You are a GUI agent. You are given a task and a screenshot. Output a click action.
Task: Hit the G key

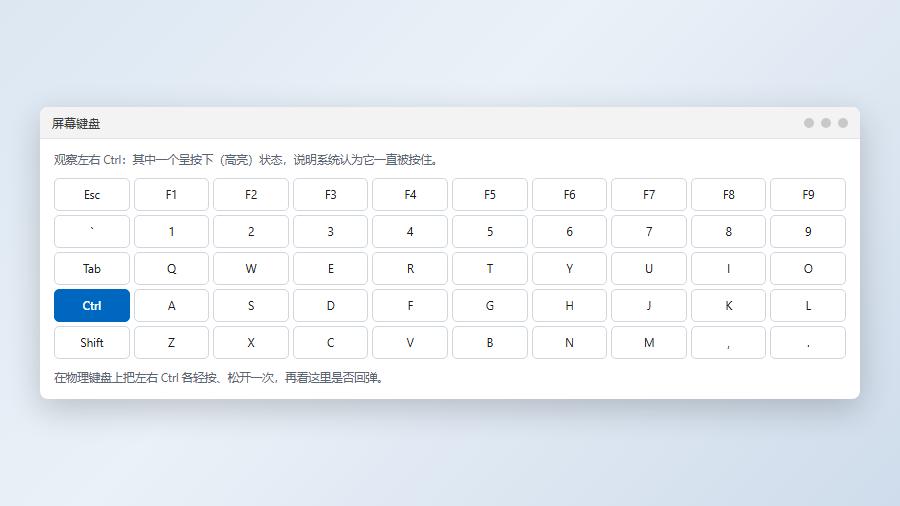490,306
